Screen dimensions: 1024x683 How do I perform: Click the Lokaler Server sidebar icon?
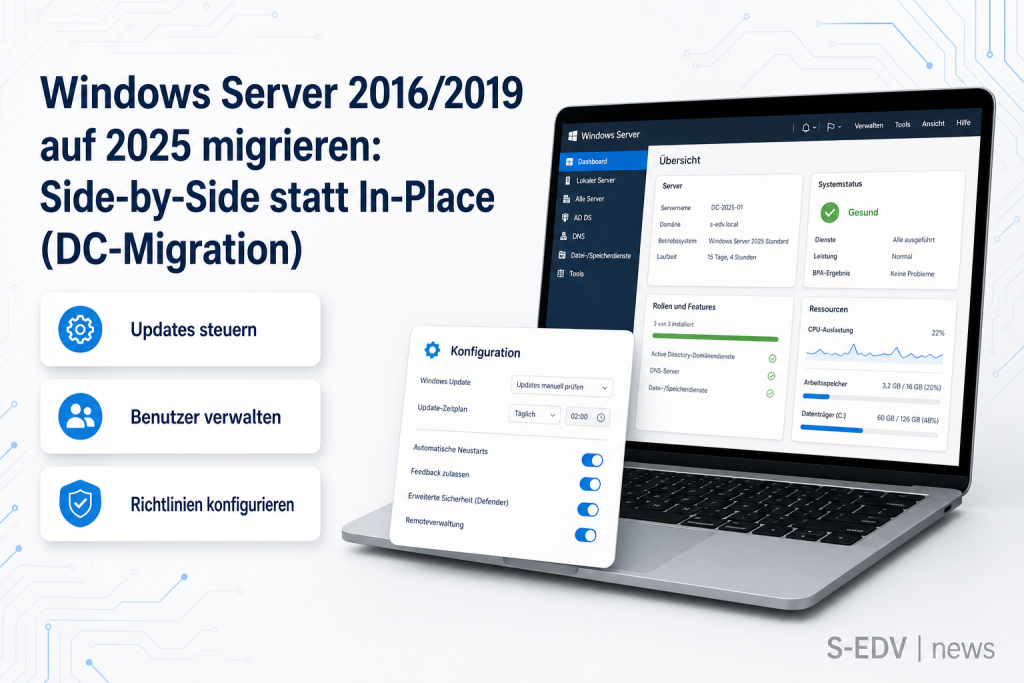pyautogui.click(x=568, y=180)
